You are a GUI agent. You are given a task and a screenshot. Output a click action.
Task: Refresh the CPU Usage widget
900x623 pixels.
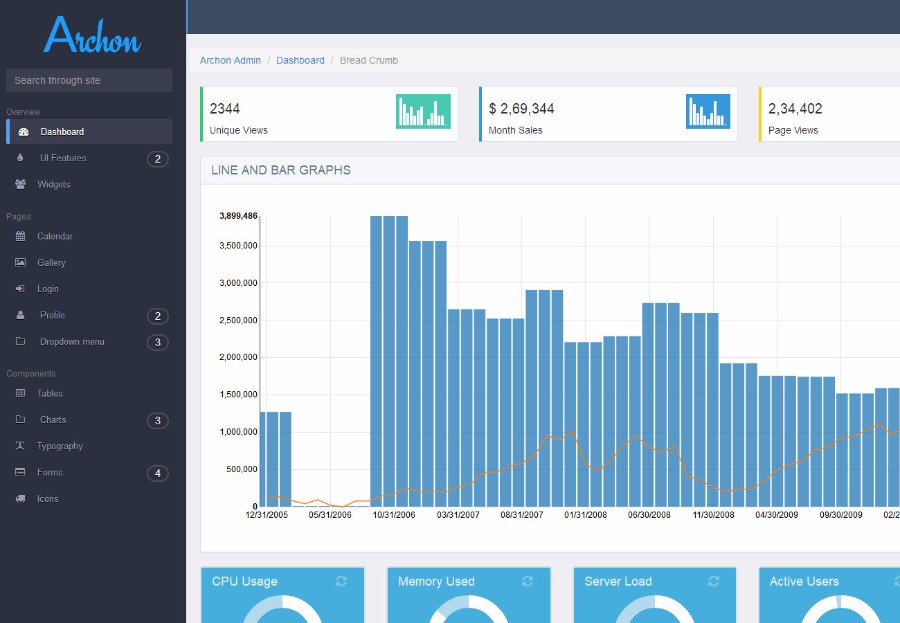click(341, 582)
